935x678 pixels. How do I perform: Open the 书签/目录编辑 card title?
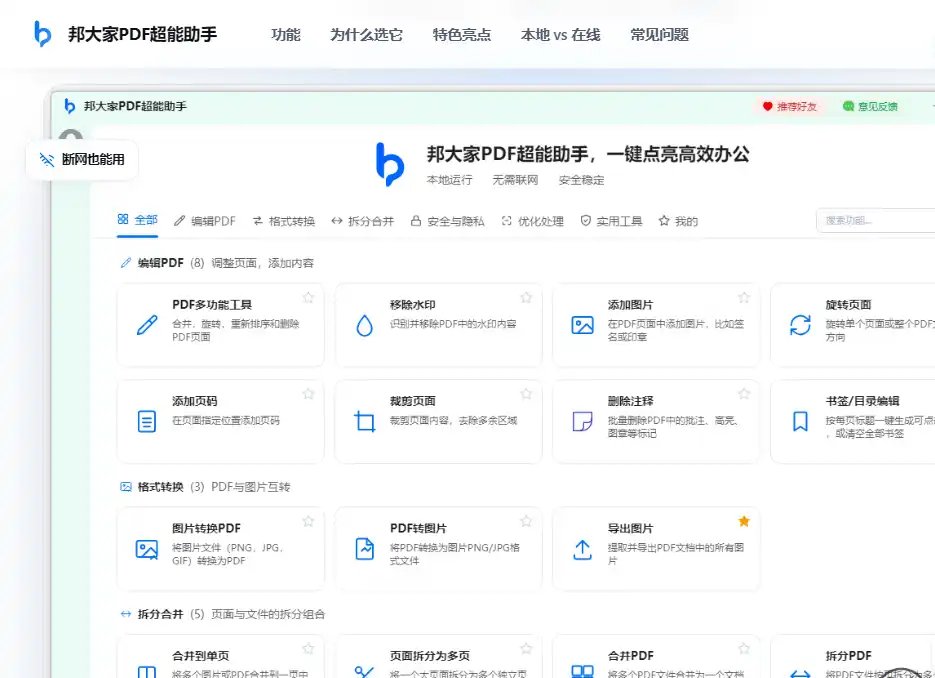[x=862, y=401]
